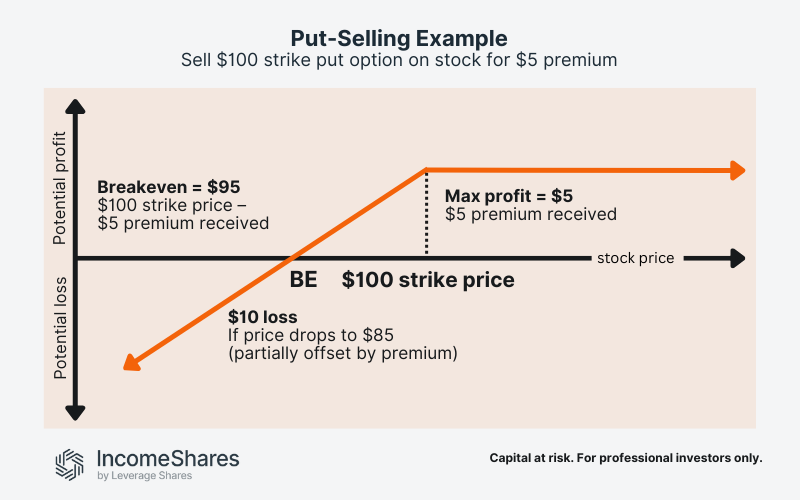Click the orange arrowhead pointing down-left
The height and width of the screenshot is (500, 800).
click(129, 362)
